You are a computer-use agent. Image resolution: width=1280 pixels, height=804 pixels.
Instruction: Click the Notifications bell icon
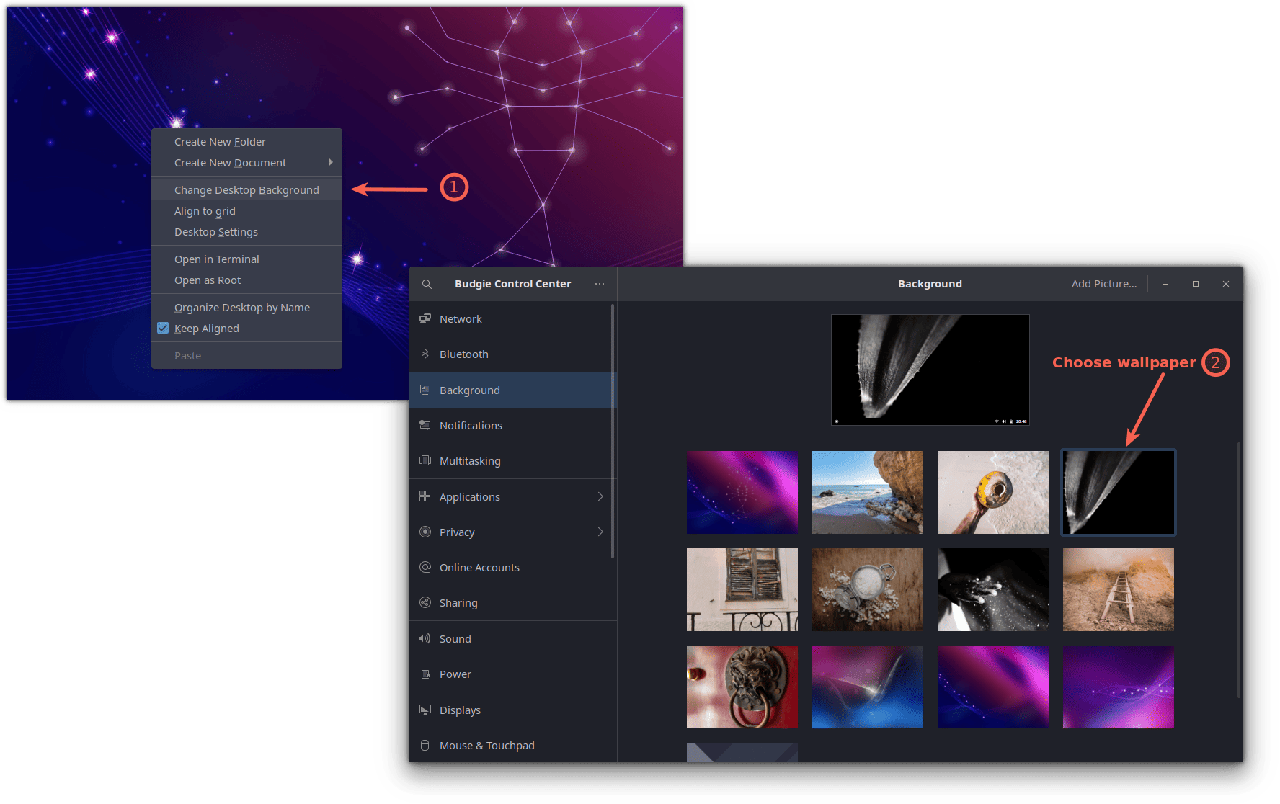[425, 425]
